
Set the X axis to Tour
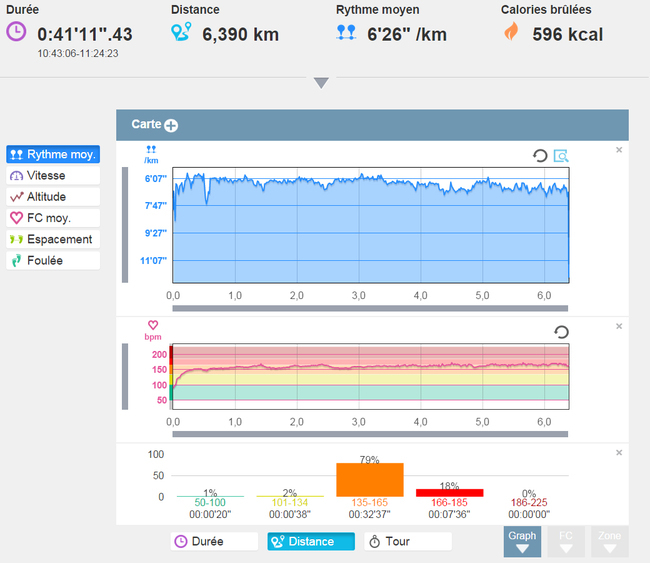pyautogui.click(x=408, y=541)
